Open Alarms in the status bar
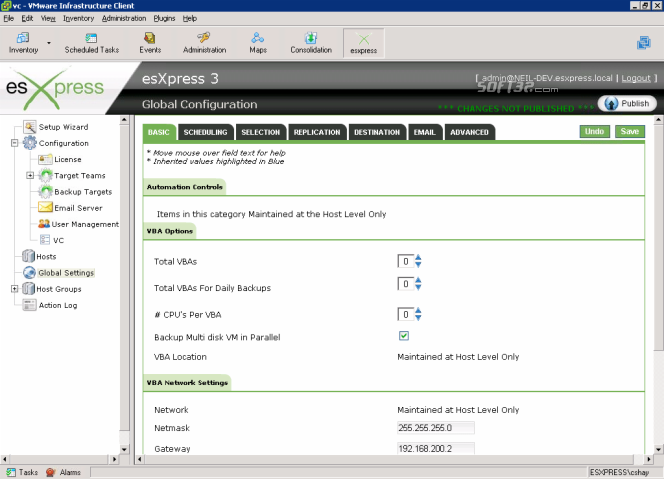Viewport: 664px width, 479px height. 64,472
